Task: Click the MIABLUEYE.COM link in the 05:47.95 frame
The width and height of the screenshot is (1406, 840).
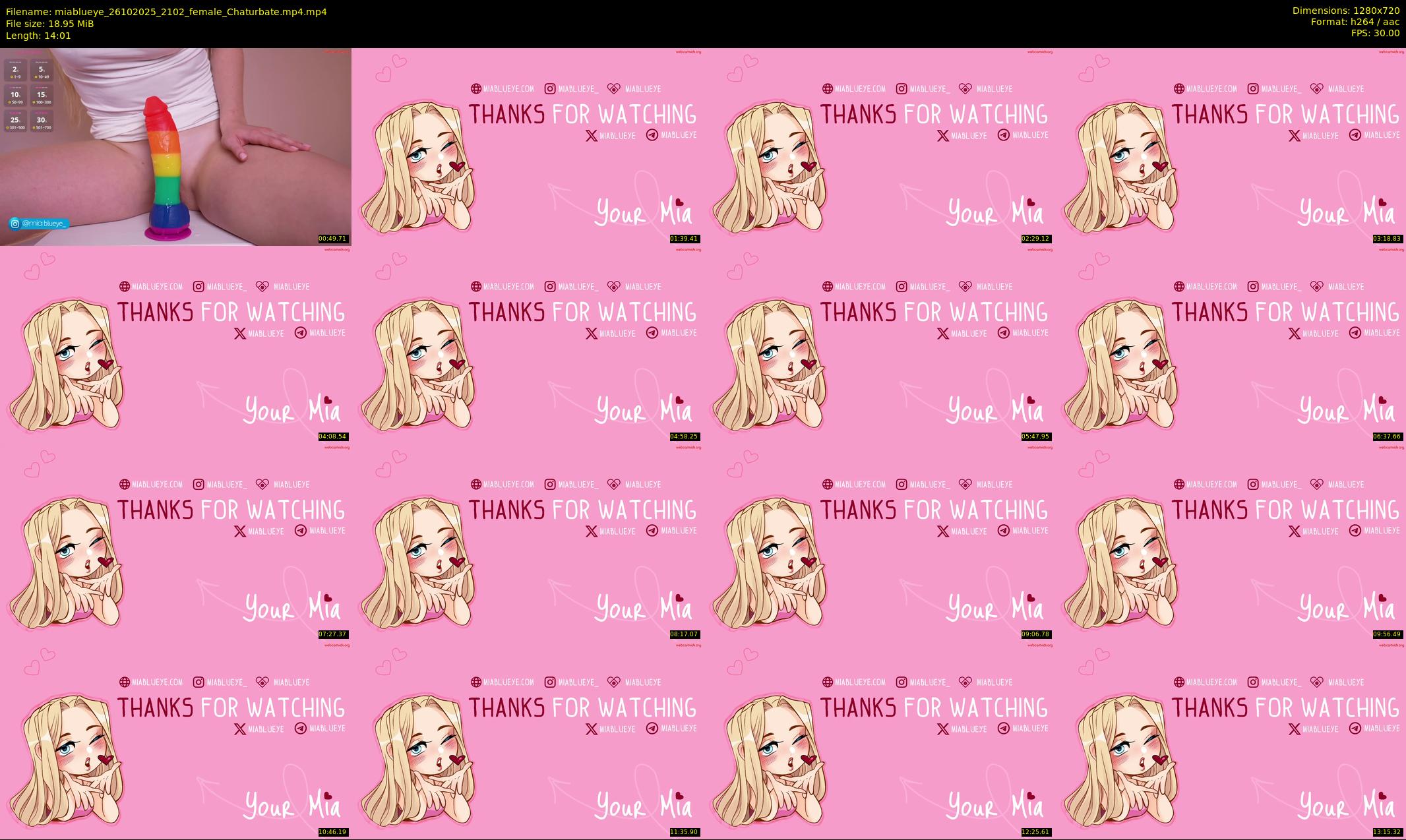Action: tap(860, 286)
